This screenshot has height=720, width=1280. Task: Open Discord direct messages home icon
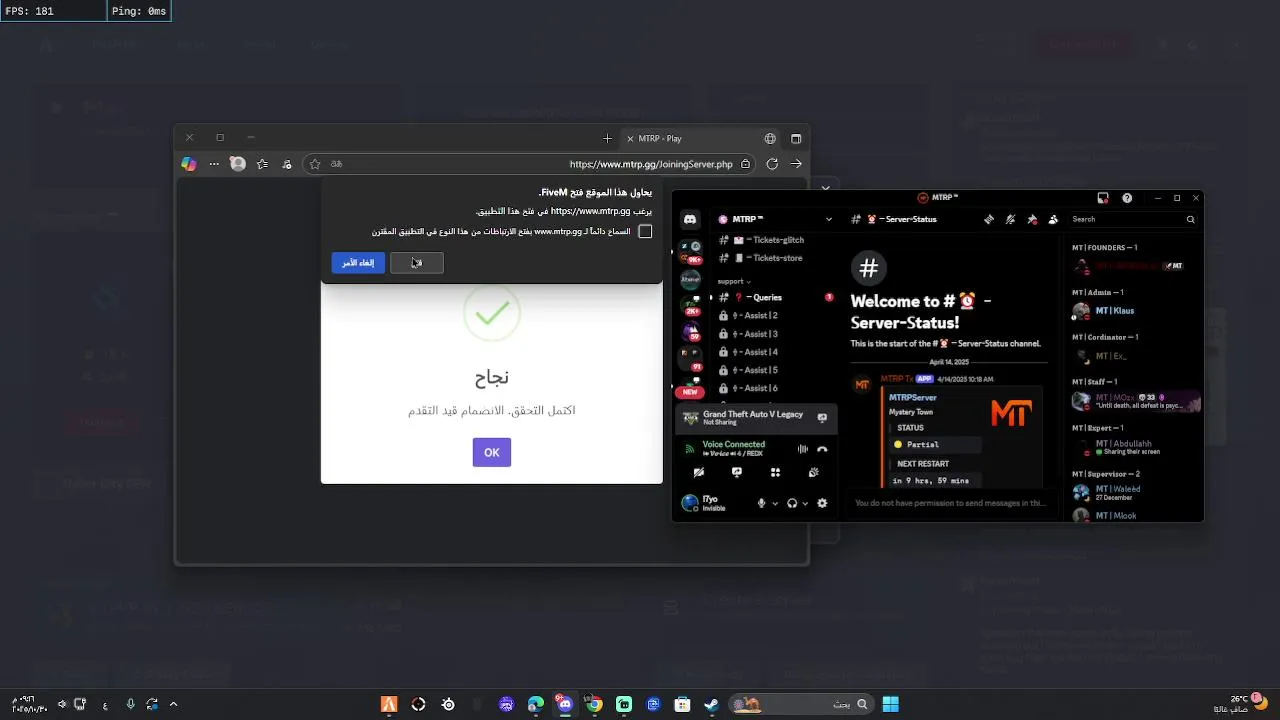click(x=690, y=219)
